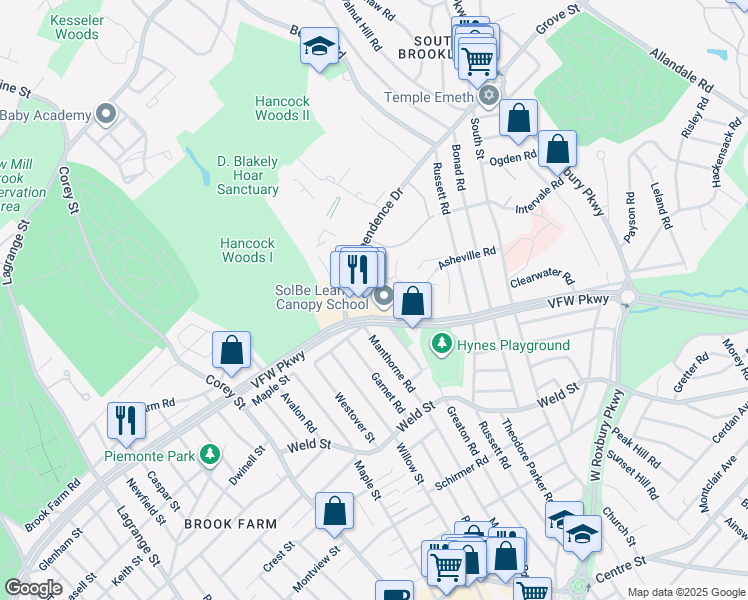Select the Kesseler Woods label
This screenshot has width=748, height=600.
pos(77,28)
